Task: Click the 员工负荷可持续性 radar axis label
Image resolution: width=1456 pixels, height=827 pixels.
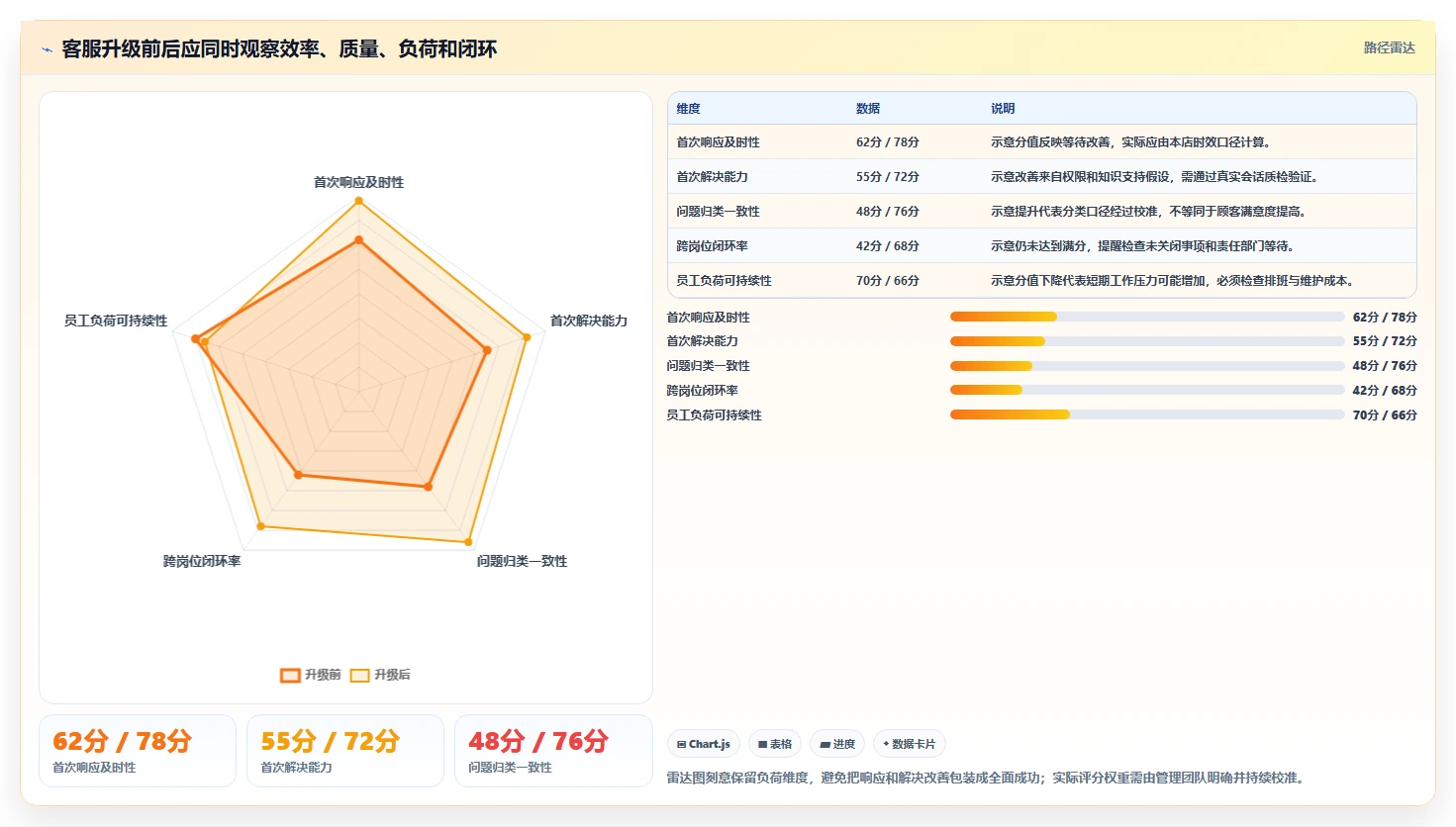Action: 116,321
